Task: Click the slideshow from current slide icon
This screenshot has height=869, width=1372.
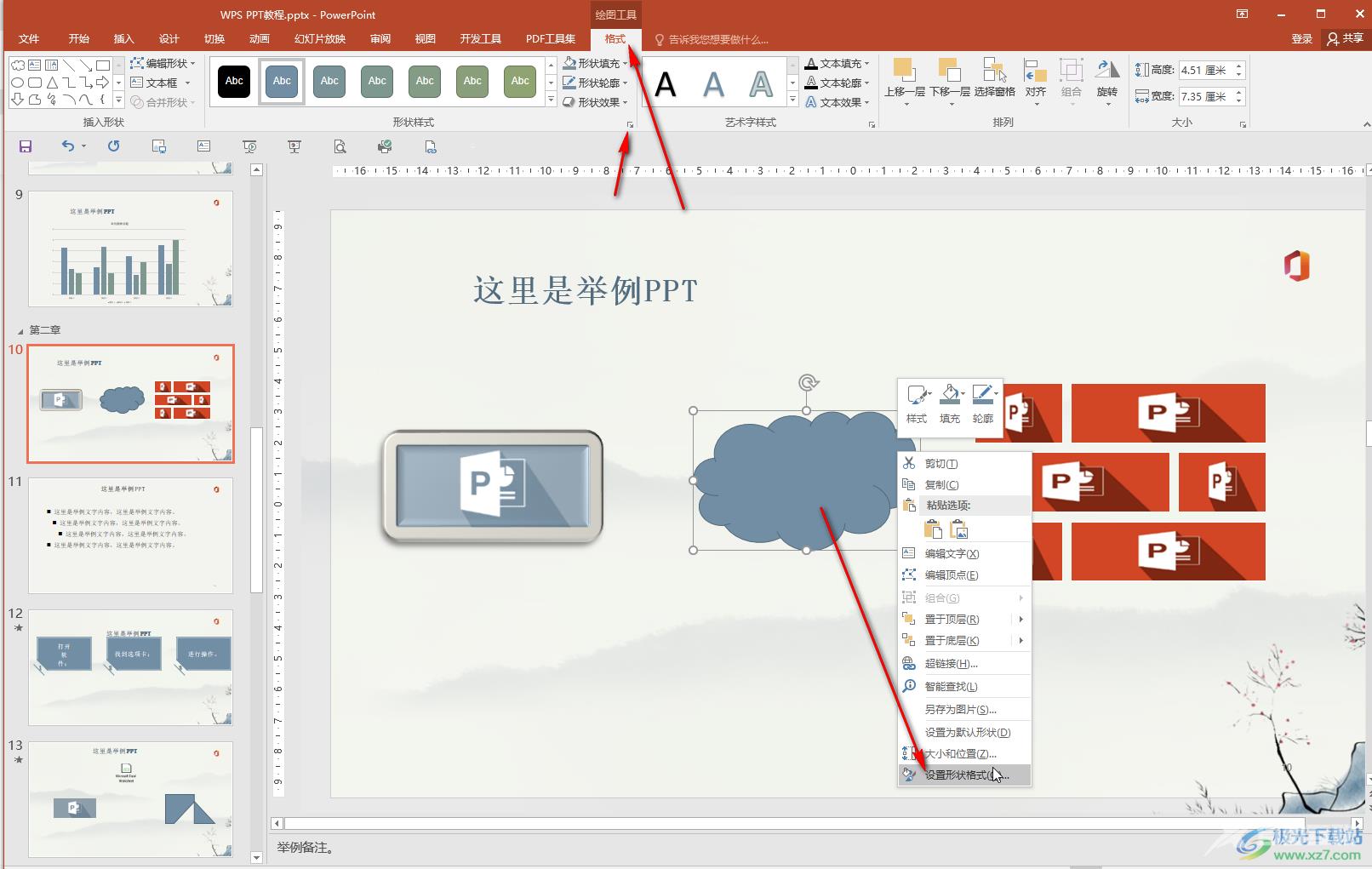Action: point(294,146)
